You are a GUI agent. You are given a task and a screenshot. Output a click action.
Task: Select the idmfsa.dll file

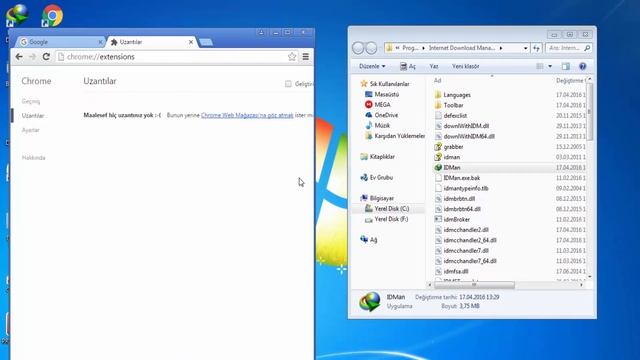point(451,271)
